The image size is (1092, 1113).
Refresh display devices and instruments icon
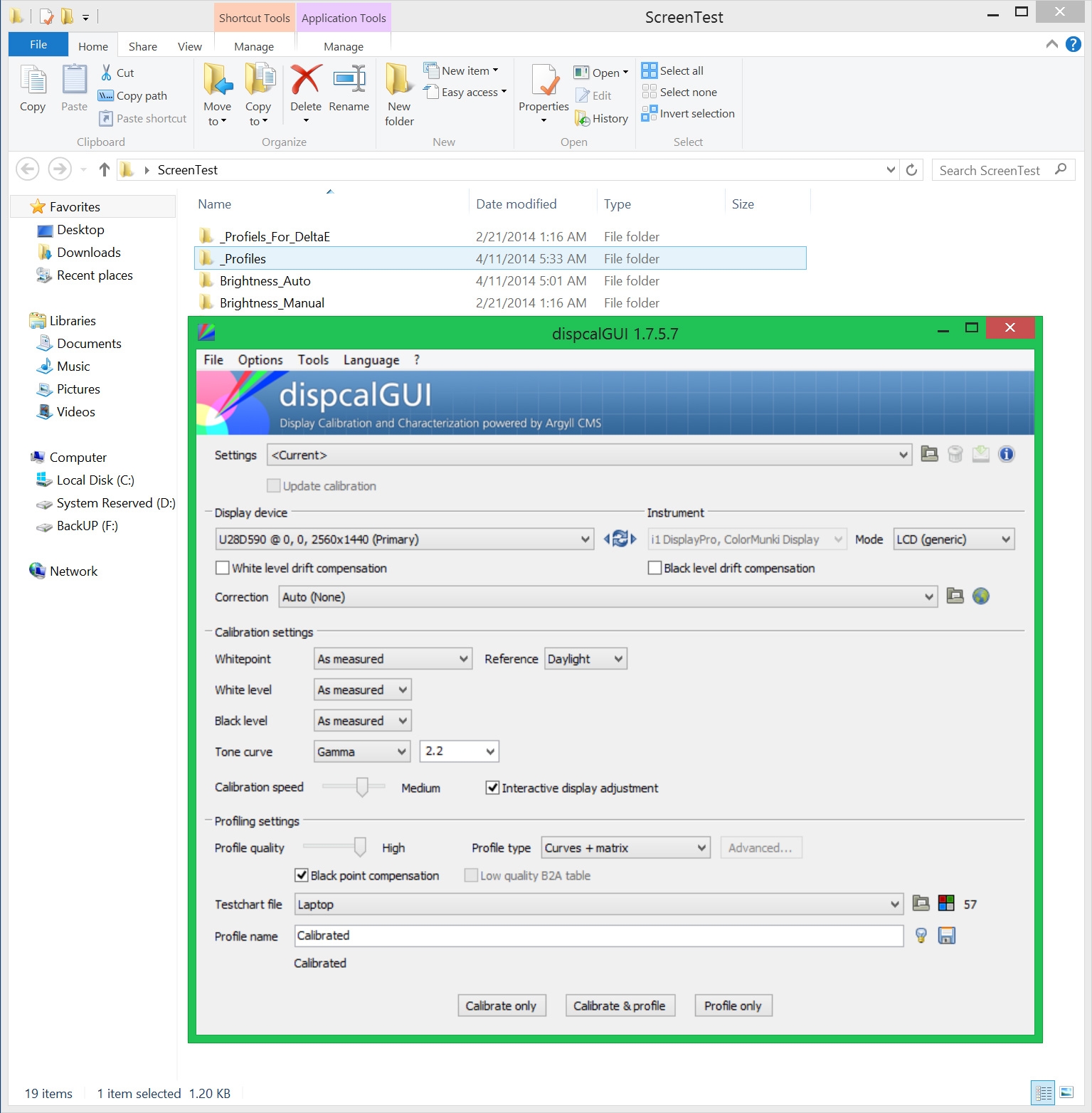(620, 539)
